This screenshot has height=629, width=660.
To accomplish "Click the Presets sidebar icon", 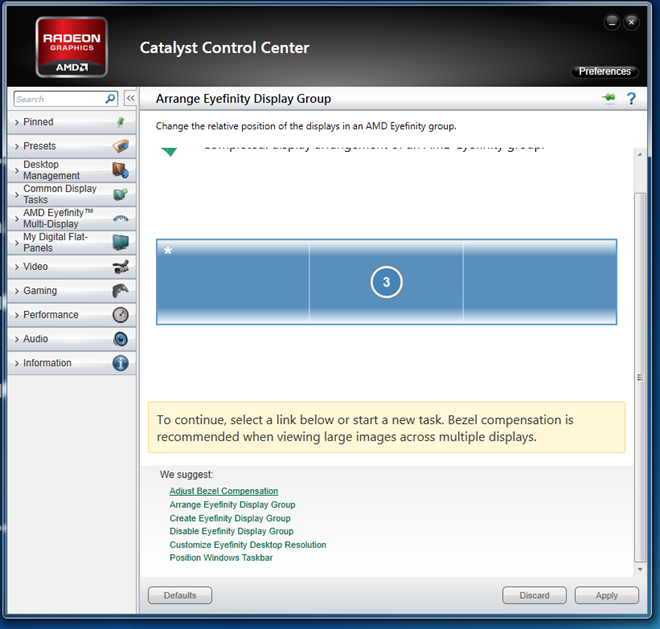I will coord(121,146).
